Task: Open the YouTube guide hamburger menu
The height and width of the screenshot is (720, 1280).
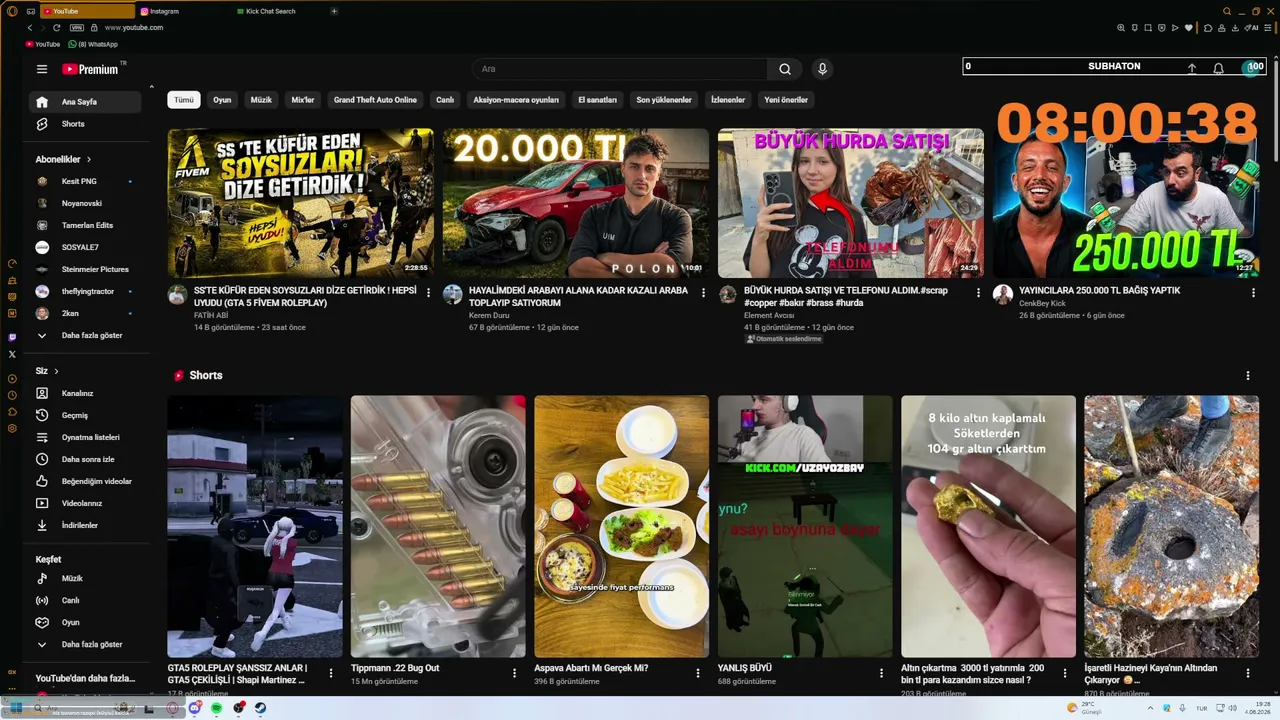Action: pos(42,69)
